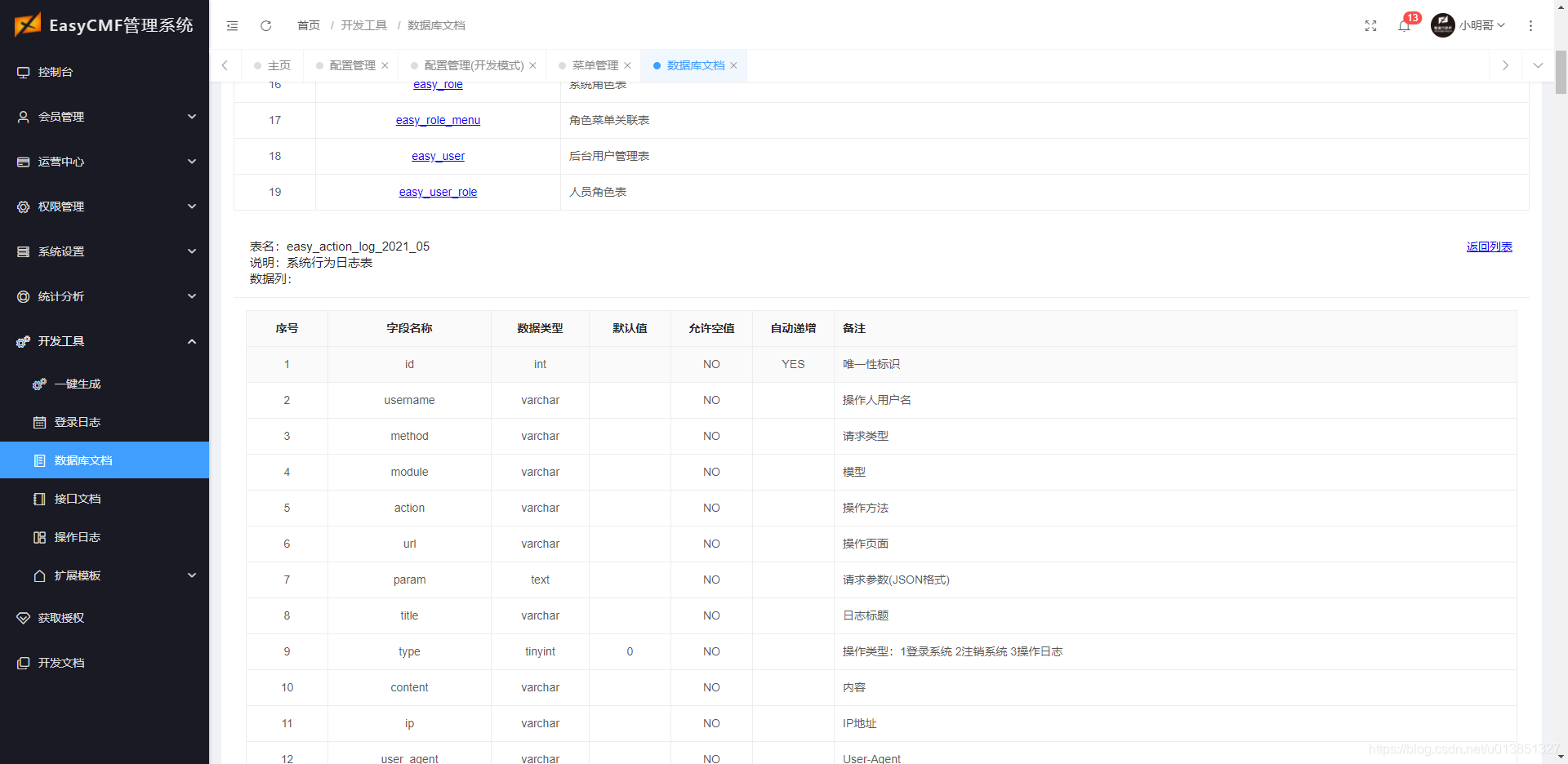Viewport: 1568px width, 764px height.
Task: Click YES in 自动递增 column
Action: (x=793, y=364)
